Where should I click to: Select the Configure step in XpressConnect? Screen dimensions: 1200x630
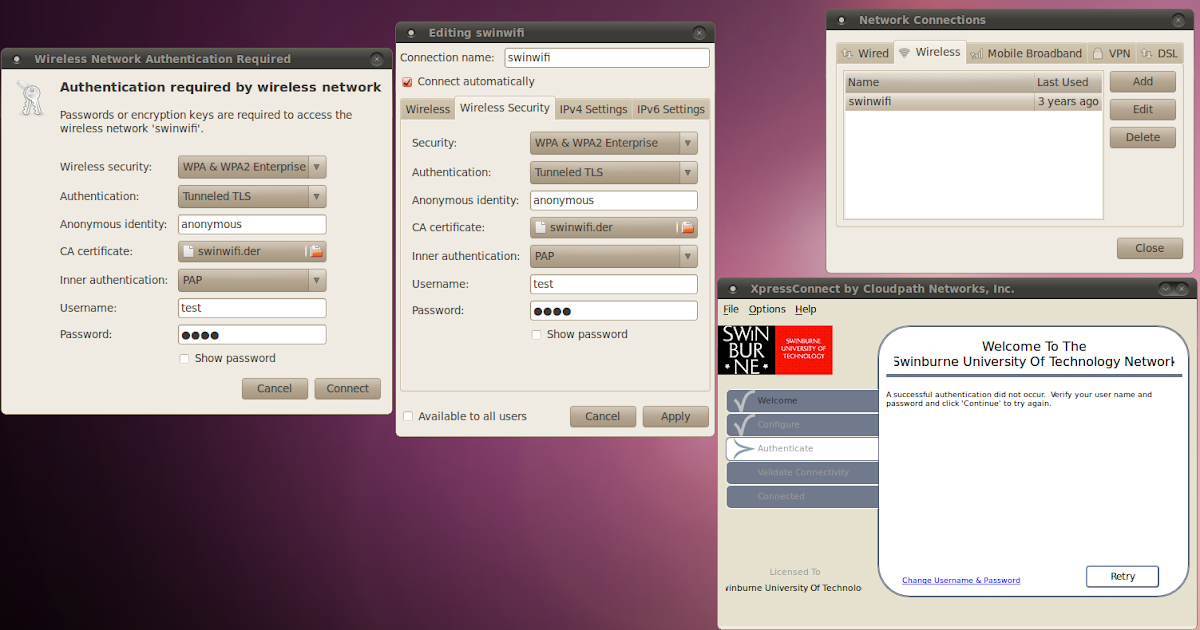tap(802, 424)
